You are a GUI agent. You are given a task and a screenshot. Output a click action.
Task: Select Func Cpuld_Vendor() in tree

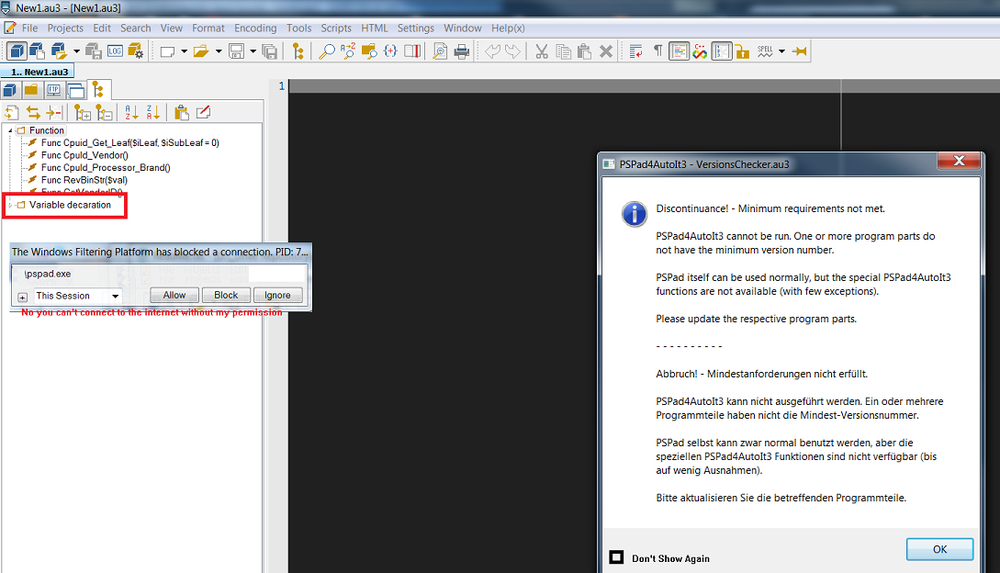coord(85,156)
